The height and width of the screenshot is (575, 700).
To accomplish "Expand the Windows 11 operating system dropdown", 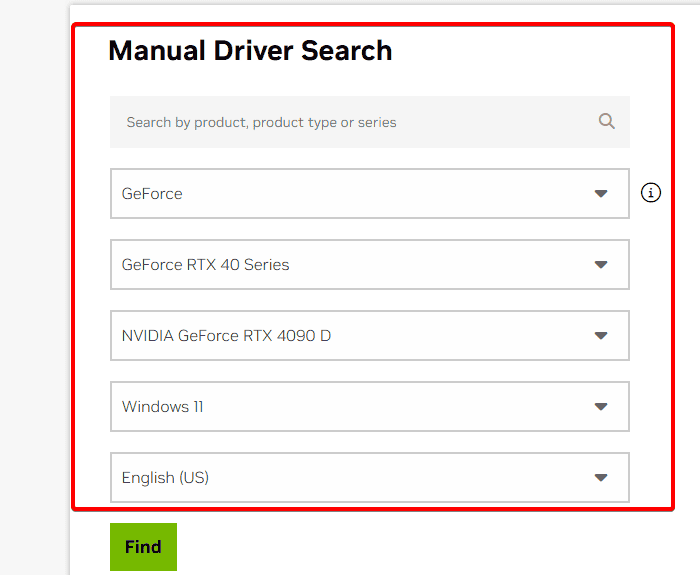I will [370, 406].
